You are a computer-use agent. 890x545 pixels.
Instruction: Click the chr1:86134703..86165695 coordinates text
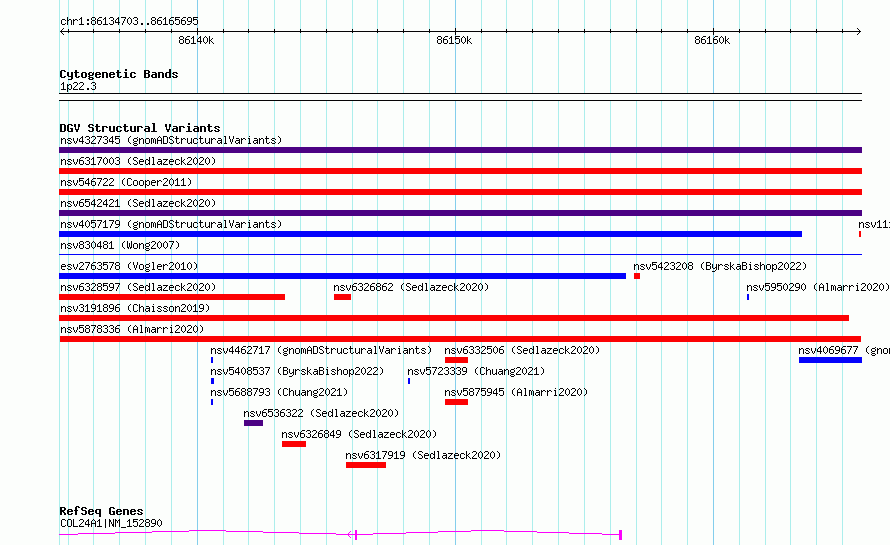[x=129, y=21]
